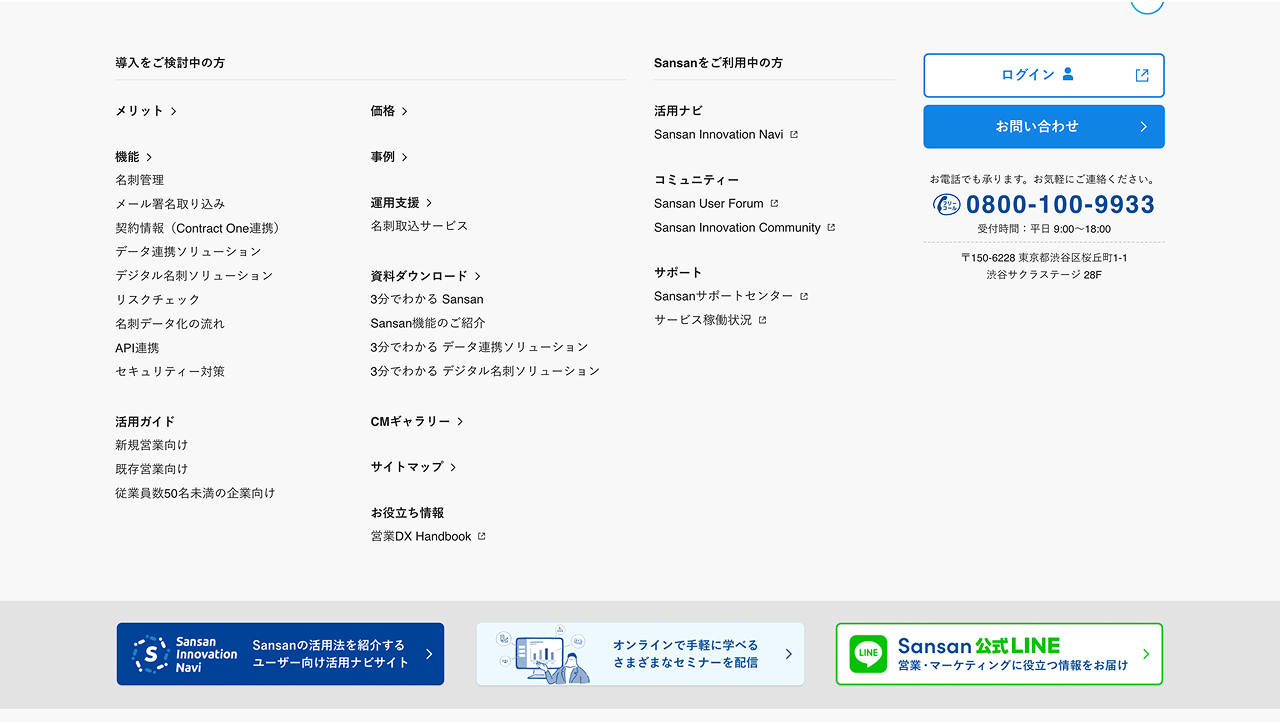Click the chevron on the CMギャラリー heading

(459, 421)
